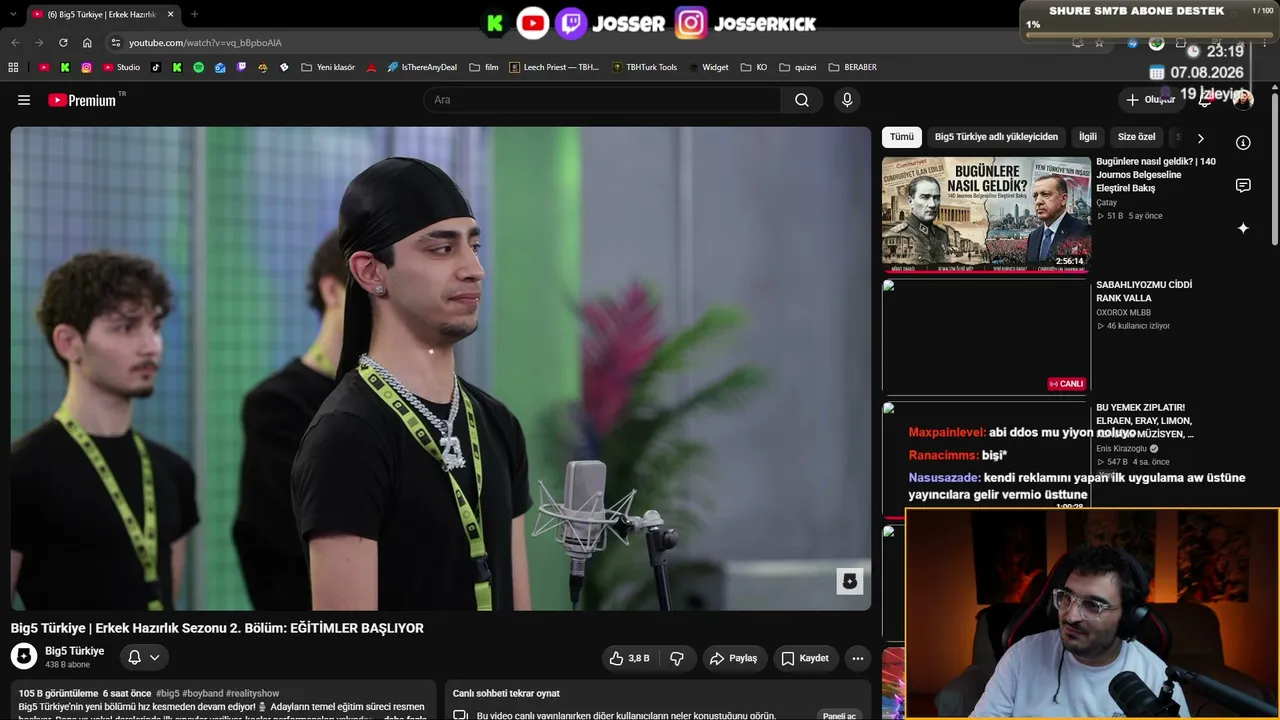View site information icon in address bar

point(116,43)
